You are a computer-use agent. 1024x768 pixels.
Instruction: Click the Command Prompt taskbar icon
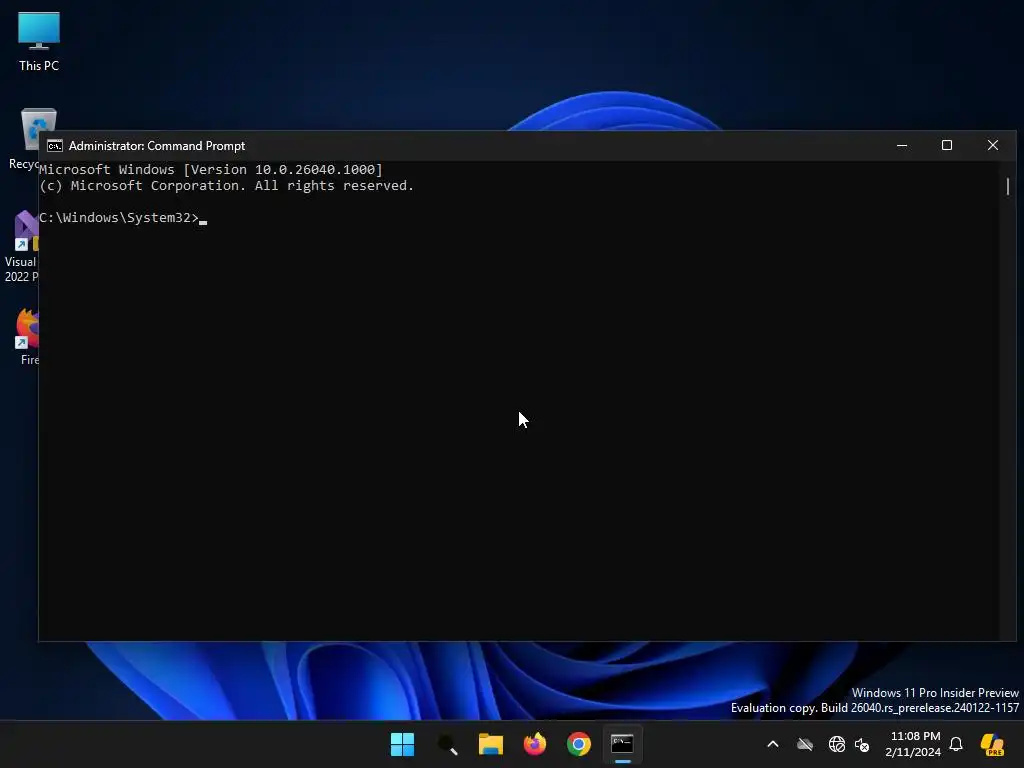(622, 744)
